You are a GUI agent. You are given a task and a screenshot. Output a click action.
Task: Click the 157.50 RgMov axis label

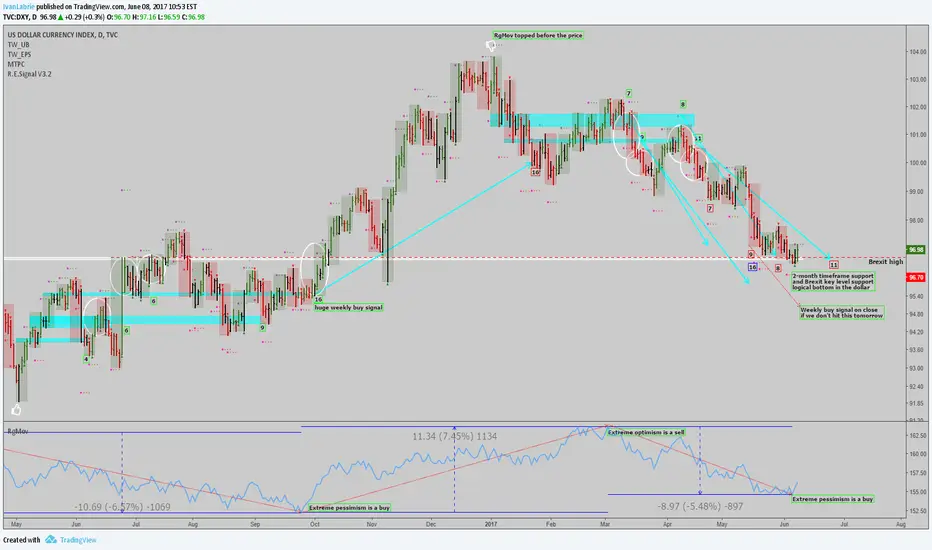point(917,473)
